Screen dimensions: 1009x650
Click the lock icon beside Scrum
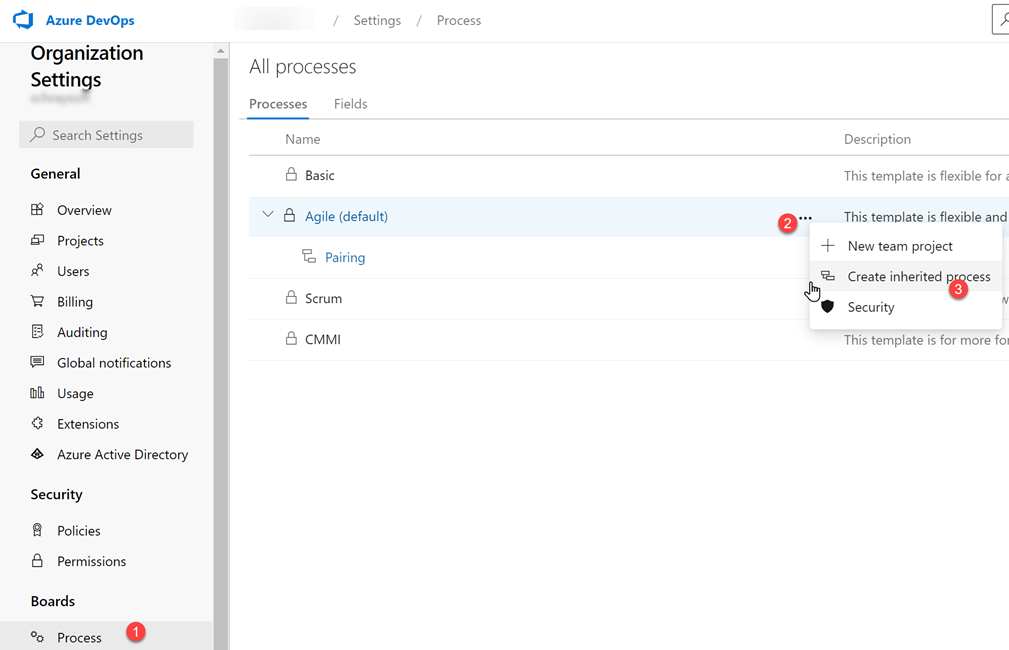(292, 297)
